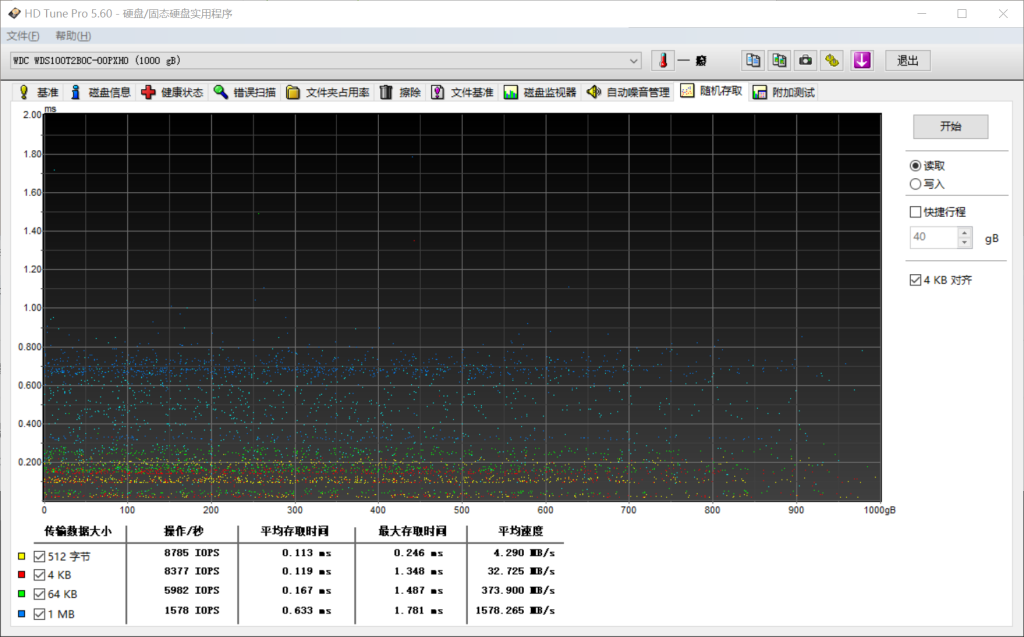1024x637 pixels.
Task: Open the 附加测试 extra tests tab
Action: [784, 92]
